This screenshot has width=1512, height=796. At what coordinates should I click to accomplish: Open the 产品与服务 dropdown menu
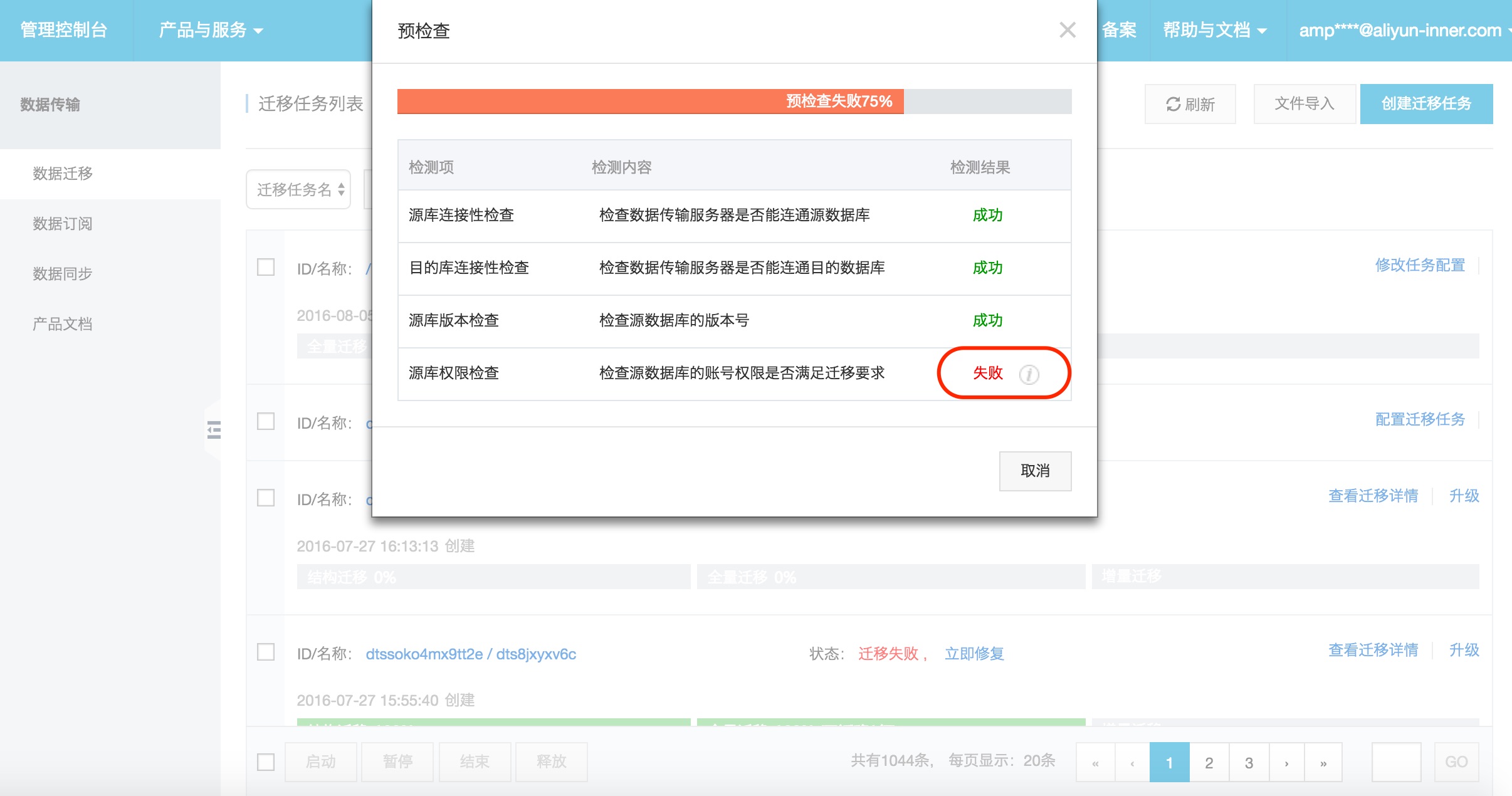211,30
